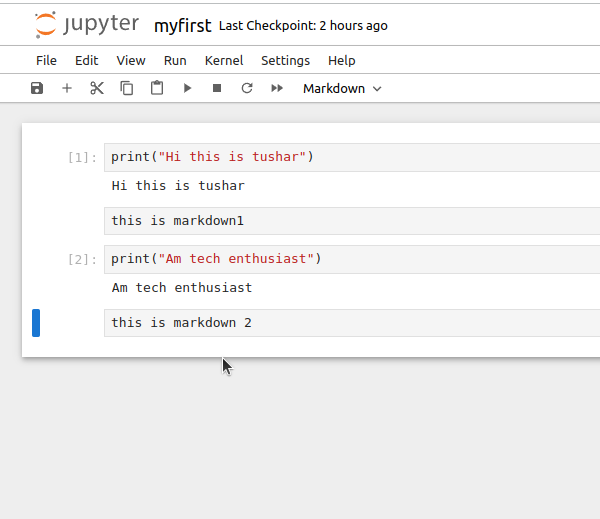Open the View menu
The image size is (600, 519).
131,60
